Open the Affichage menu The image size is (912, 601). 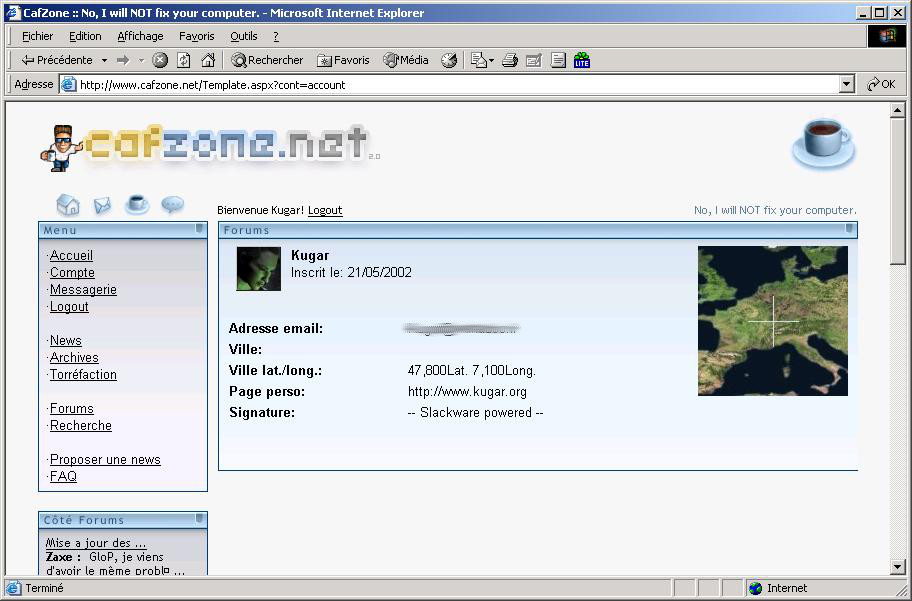[140, 36]
